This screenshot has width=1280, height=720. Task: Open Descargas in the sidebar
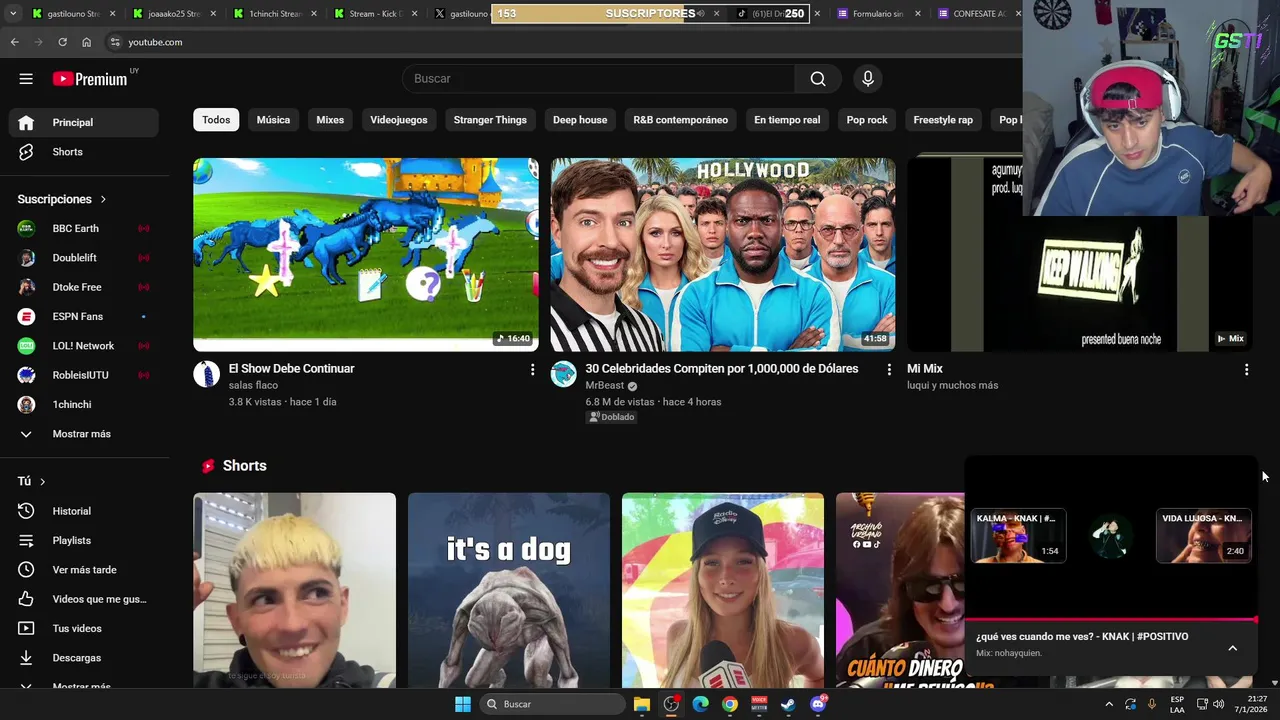[x=84, y=658]
